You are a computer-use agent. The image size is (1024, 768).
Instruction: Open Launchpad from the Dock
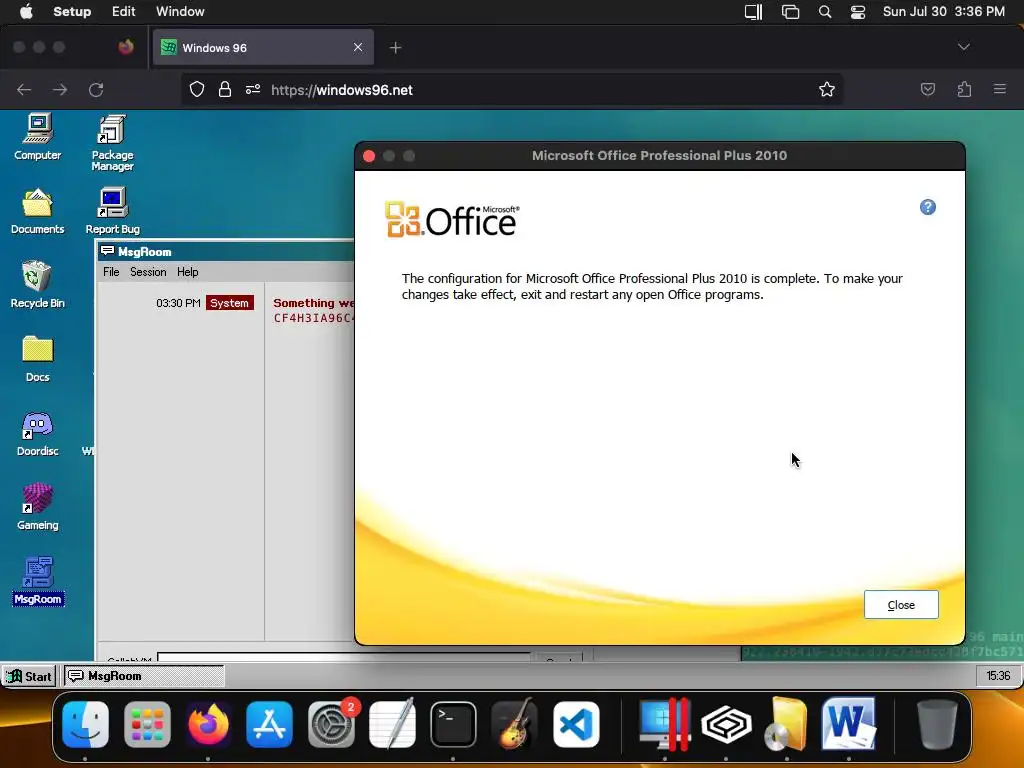pos(147,724)
